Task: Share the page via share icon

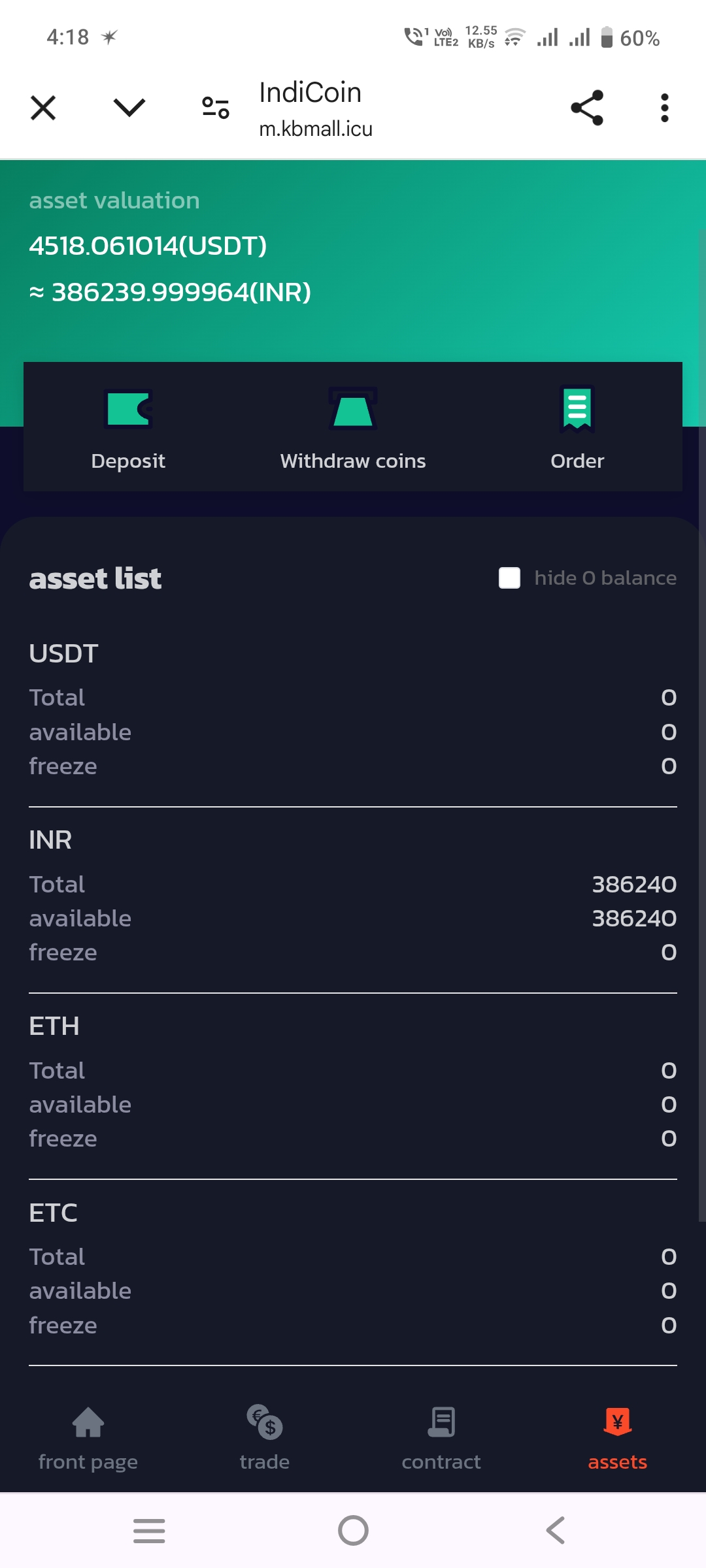Action: point(587,108)
